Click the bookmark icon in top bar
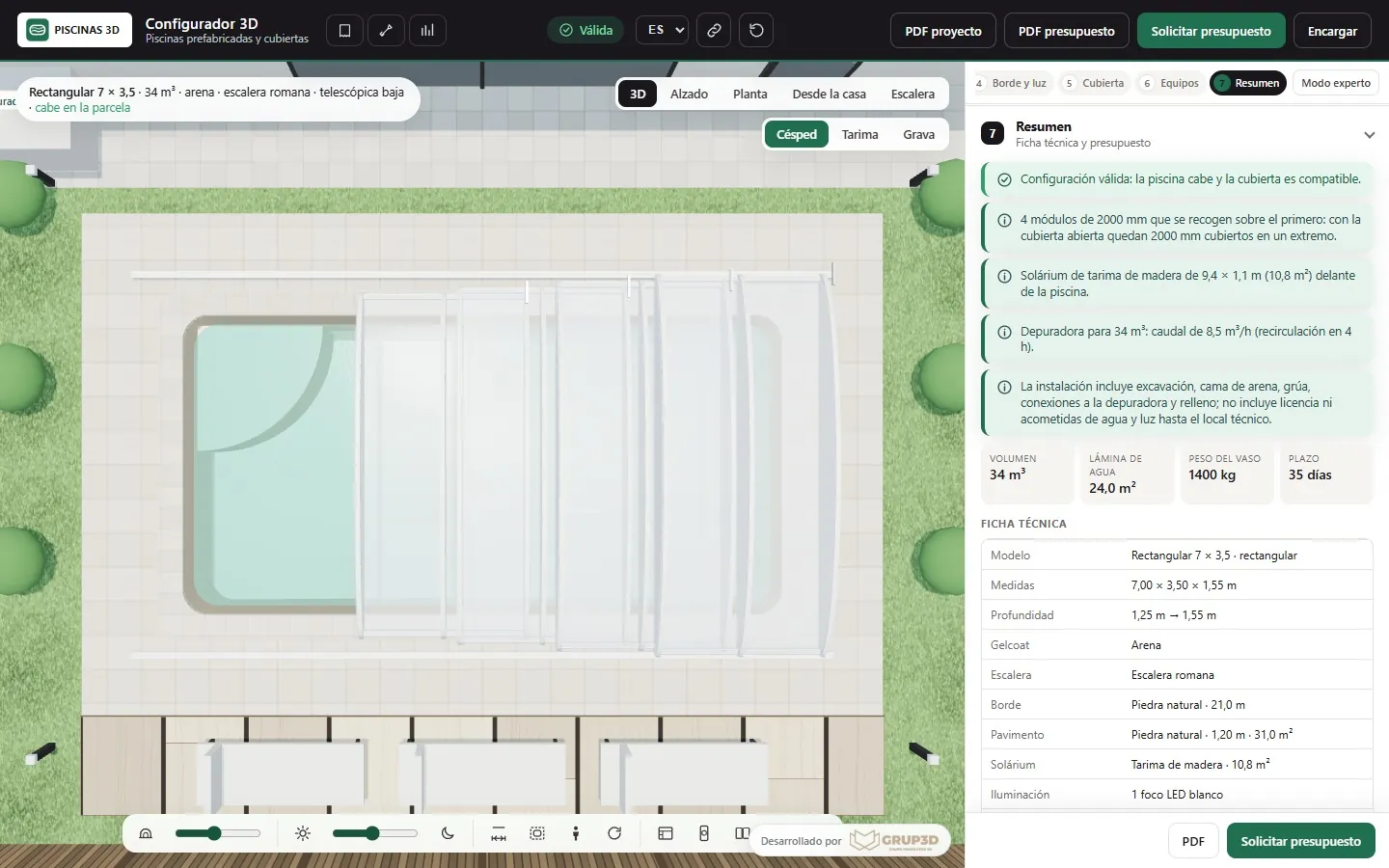Screen dimensions: 1389x868 [x=344, y=31]
